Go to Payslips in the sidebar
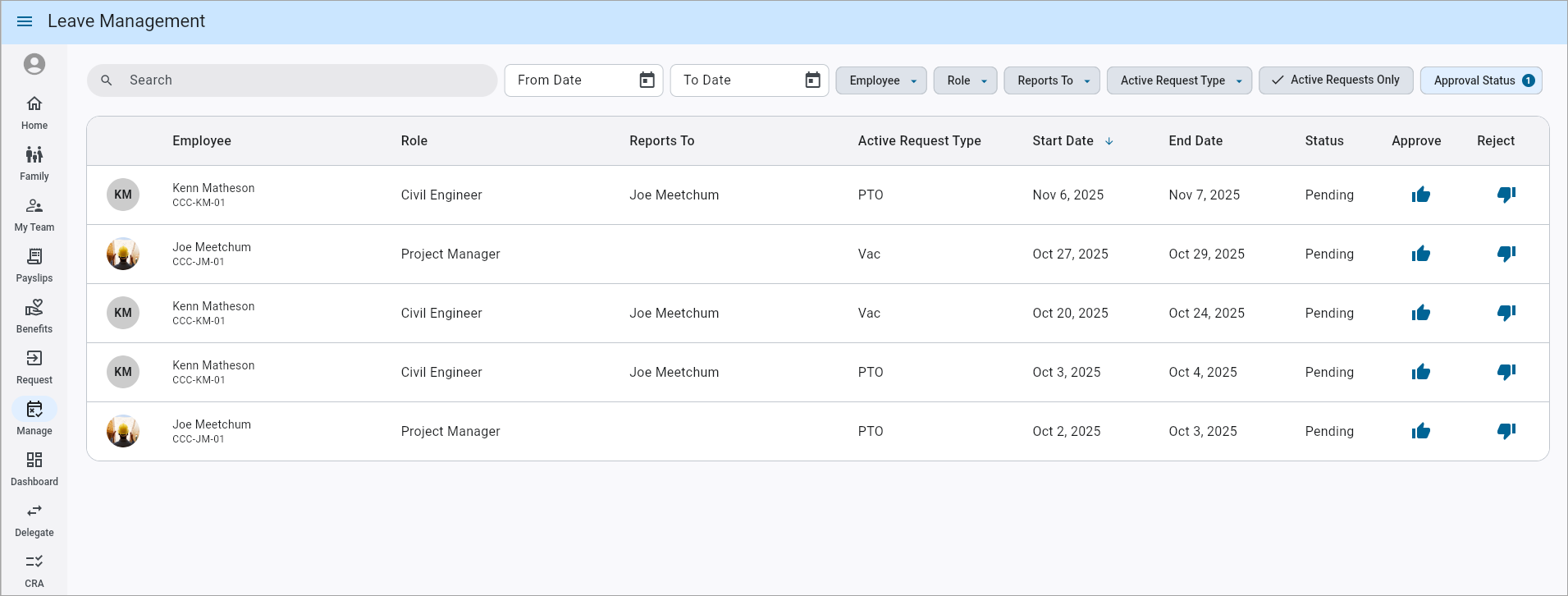Screen dimensions: 1568x596 click(x=34, y=265)
